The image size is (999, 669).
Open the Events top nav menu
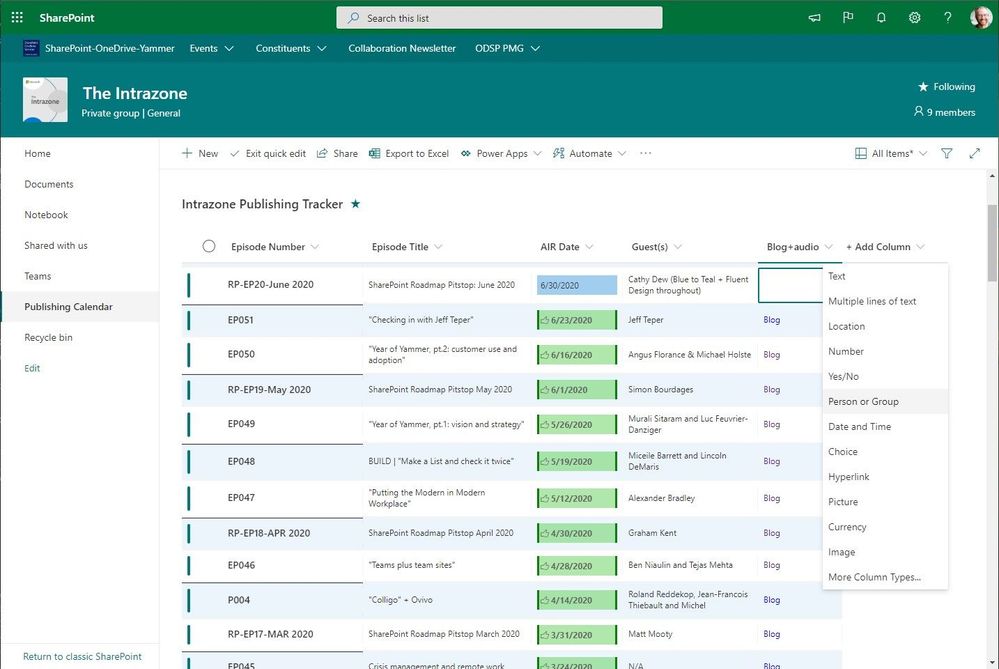point(212,48)
